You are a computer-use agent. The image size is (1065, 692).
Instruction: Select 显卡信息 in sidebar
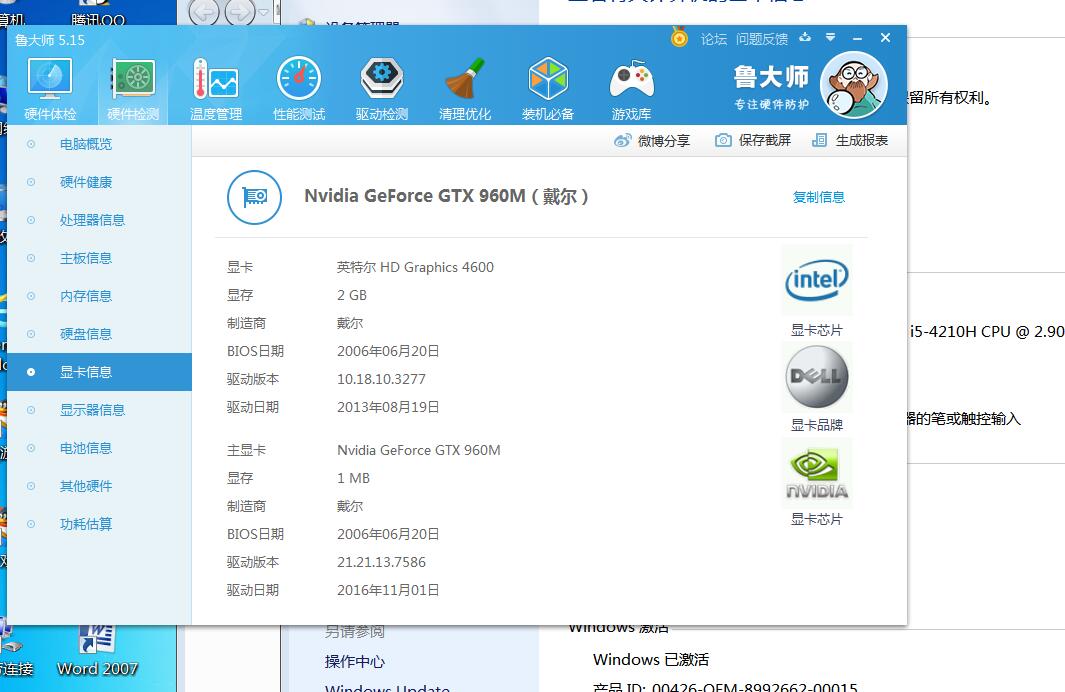tap(99, 372)
